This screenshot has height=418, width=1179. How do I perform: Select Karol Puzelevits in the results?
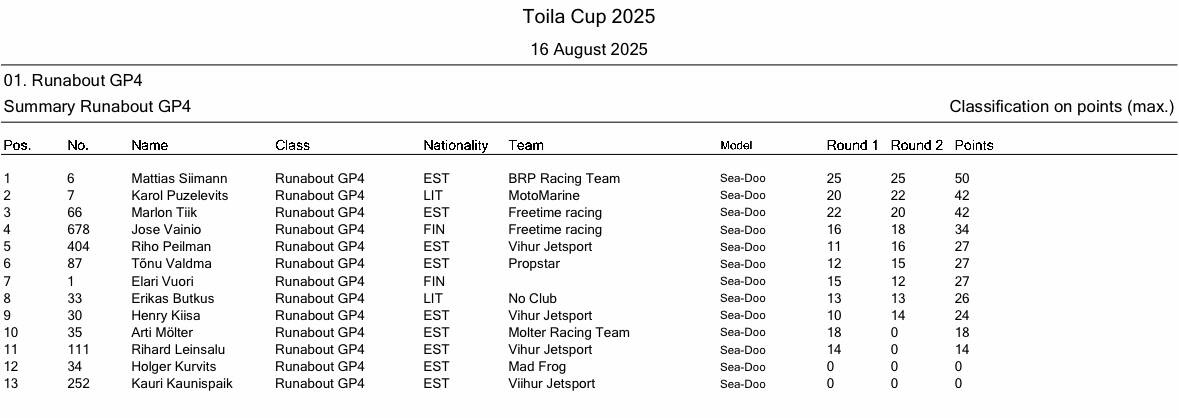pyautogui.click(x=180, y=196)
